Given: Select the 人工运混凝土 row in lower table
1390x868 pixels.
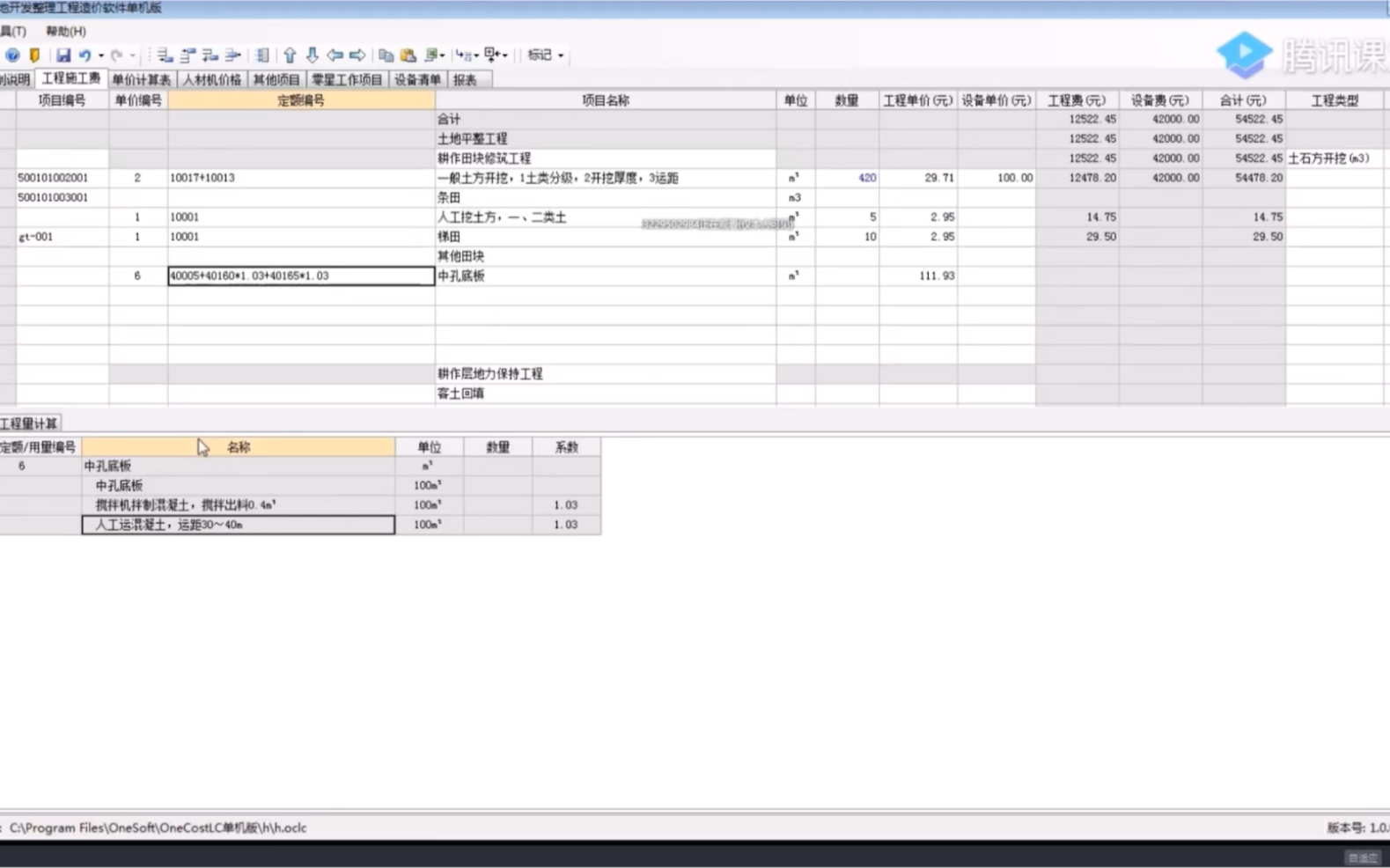Looking at the screenshot, I should click(238, 525).
